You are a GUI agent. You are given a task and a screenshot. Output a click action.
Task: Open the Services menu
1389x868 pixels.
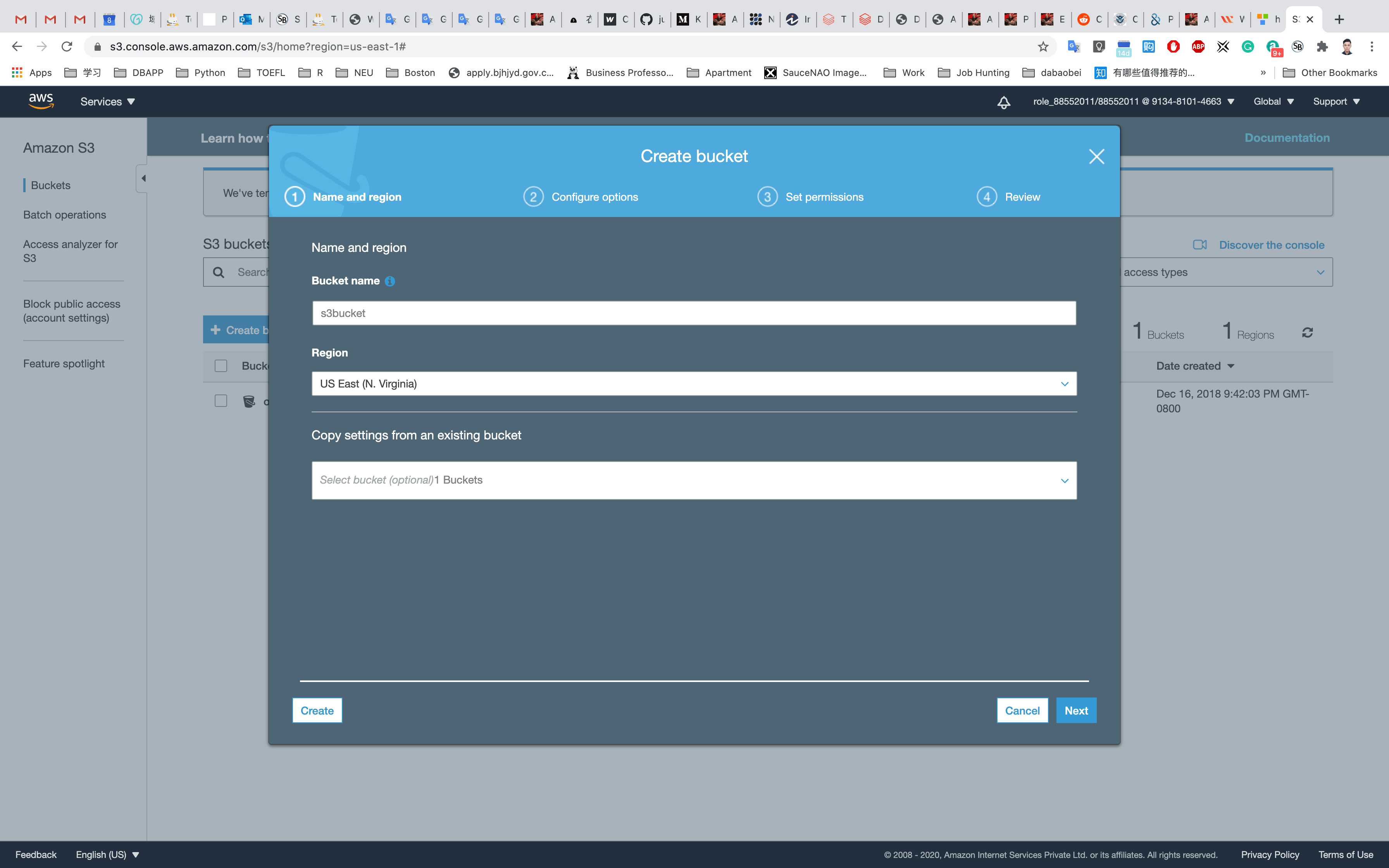pos(107,101)
